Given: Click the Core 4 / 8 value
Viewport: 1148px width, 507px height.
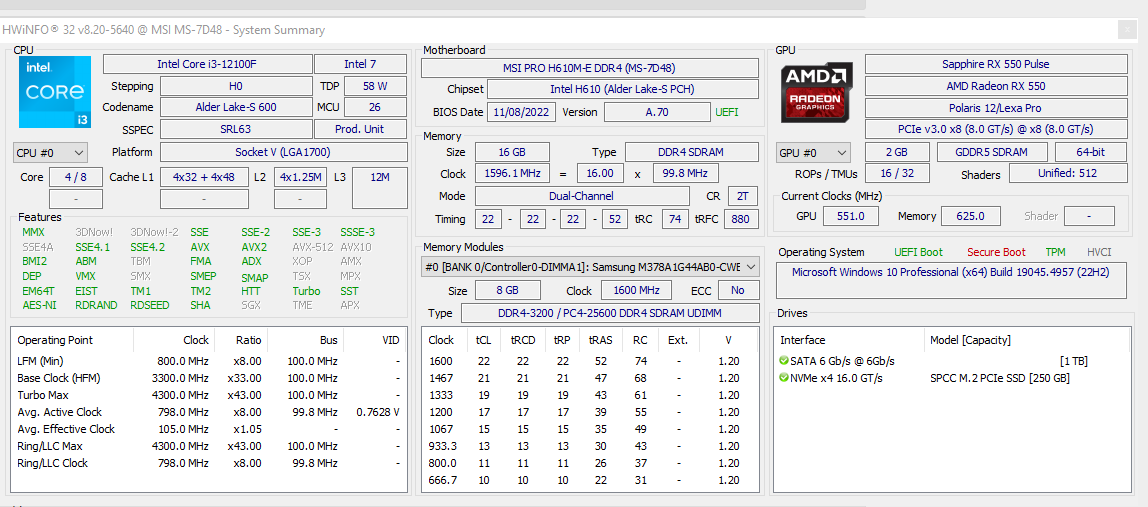Looking at the screenshot, I should (x=76, y=177).
